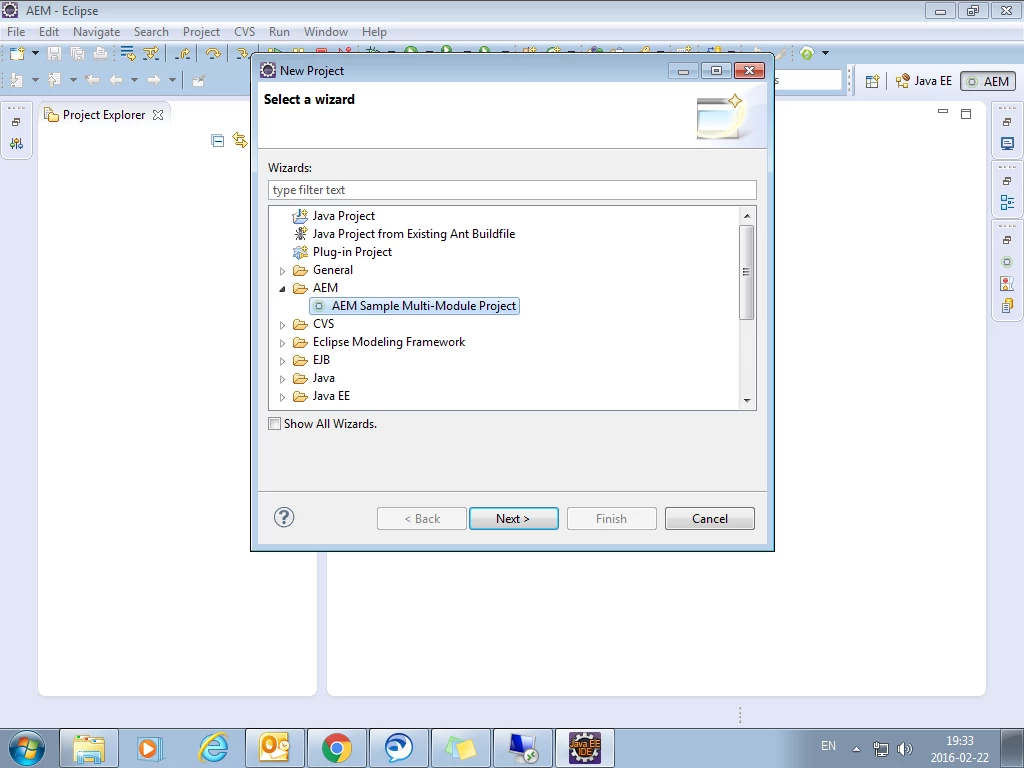Open Google Chrome from the taskbar

point(336,748)
